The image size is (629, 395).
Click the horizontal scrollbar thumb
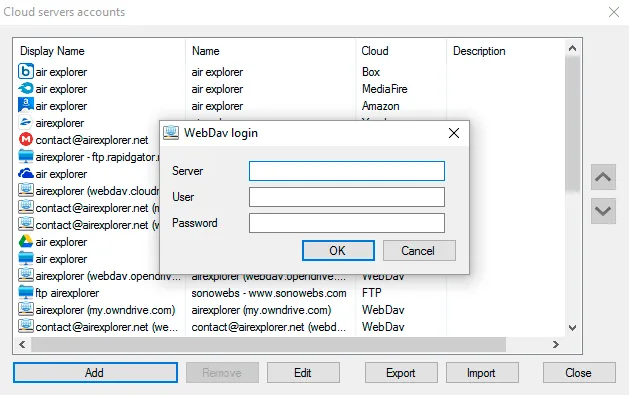pyautogui.click(x=268, y=344)
